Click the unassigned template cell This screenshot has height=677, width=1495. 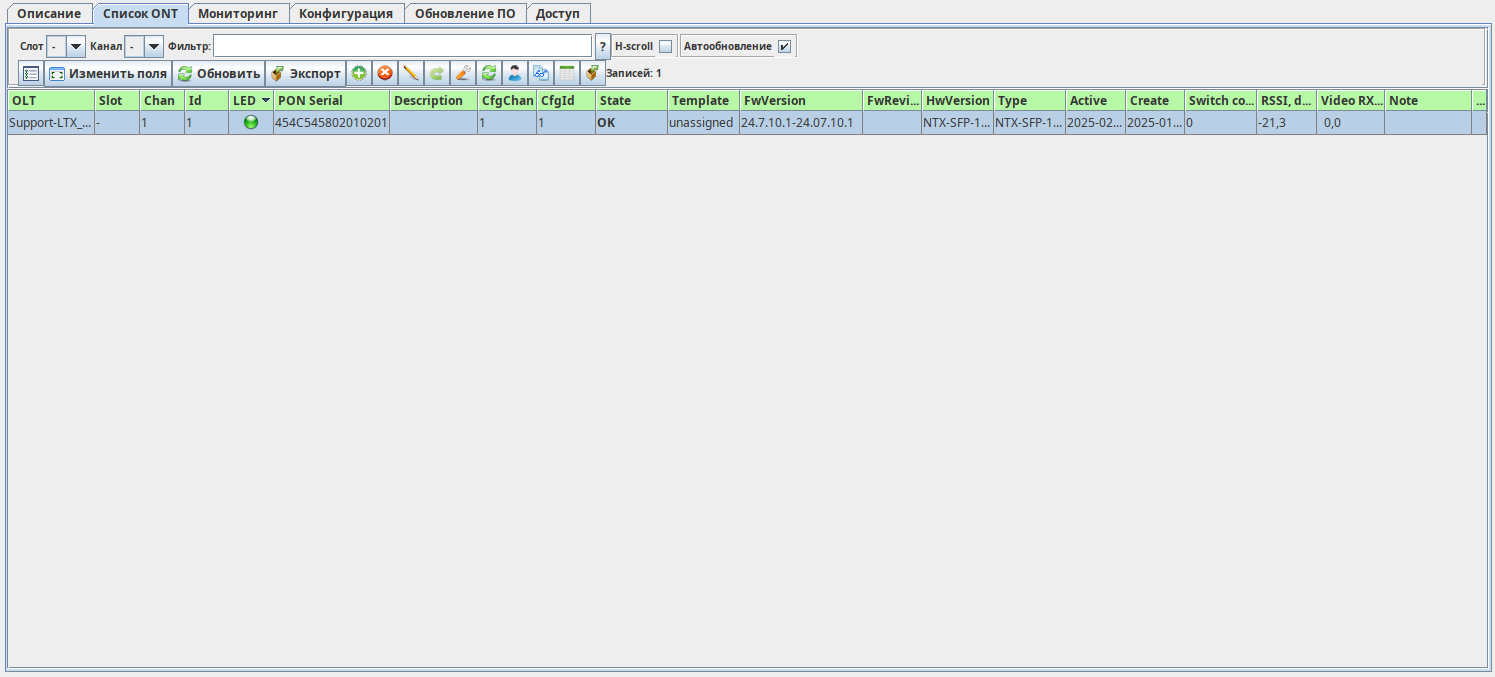(703, 123)
